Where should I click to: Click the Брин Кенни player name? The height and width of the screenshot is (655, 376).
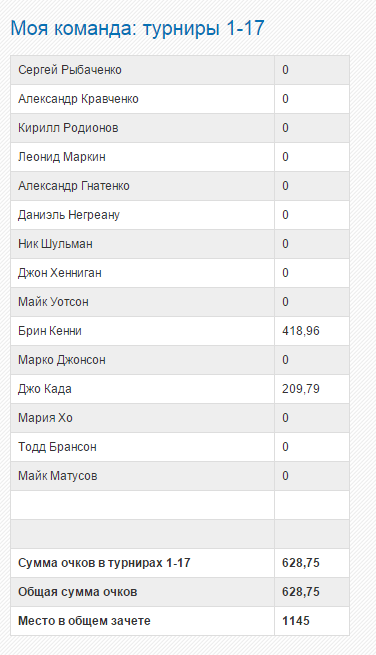coord(50,331)
